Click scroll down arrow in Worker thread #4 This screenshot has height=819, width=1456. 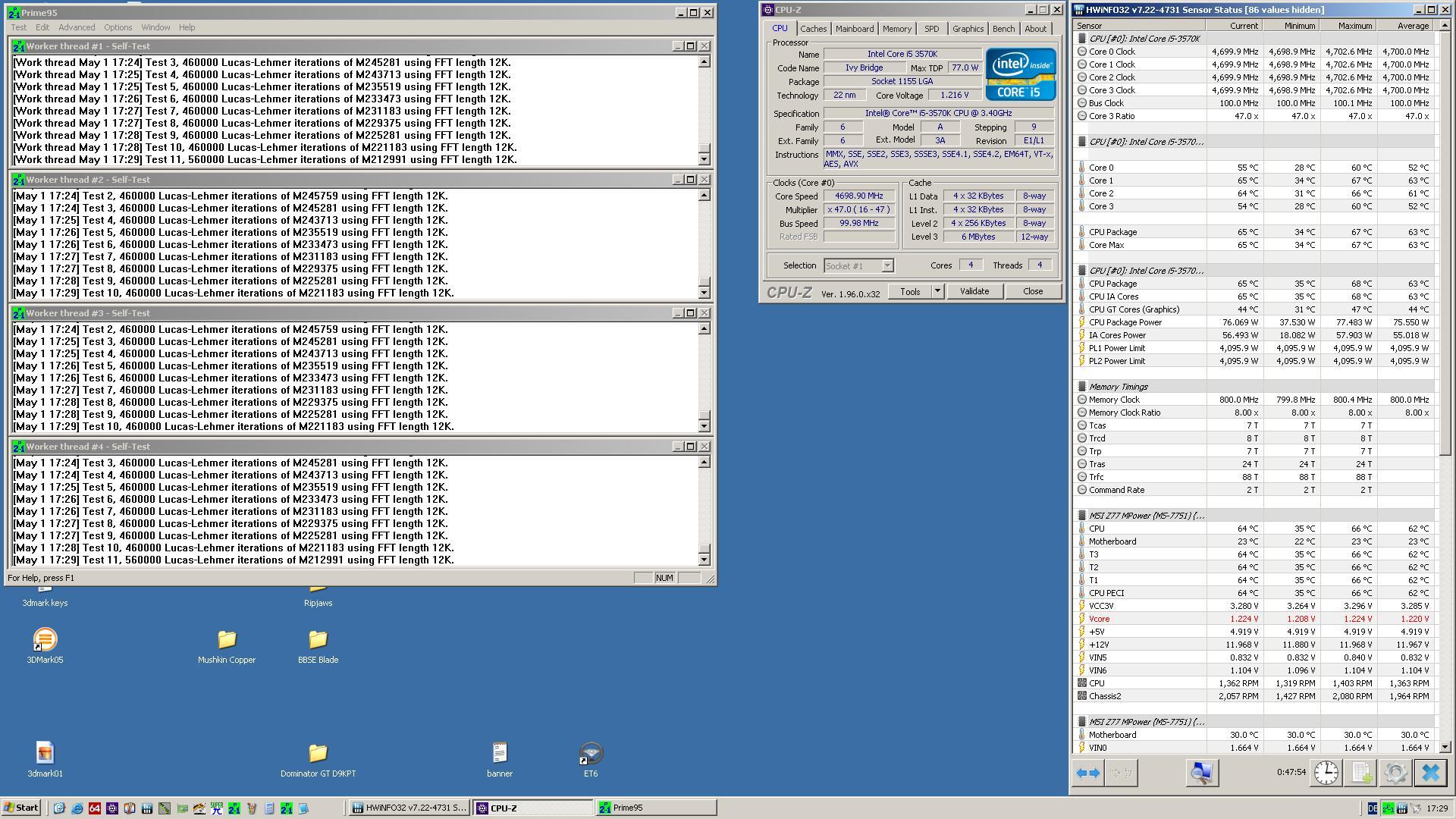coord(704,560)
